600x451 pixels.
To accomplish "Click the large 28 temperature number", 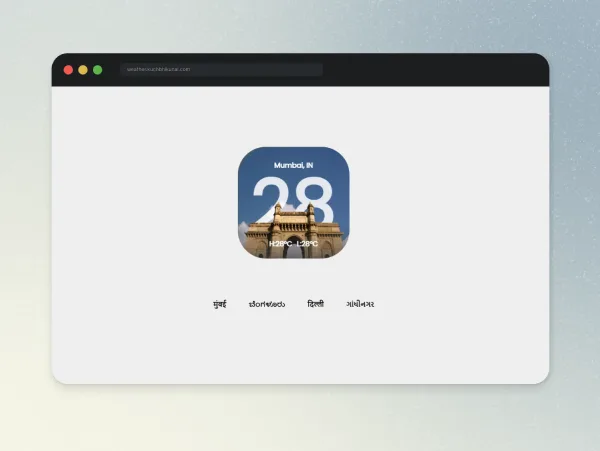I will coord(293,200).
